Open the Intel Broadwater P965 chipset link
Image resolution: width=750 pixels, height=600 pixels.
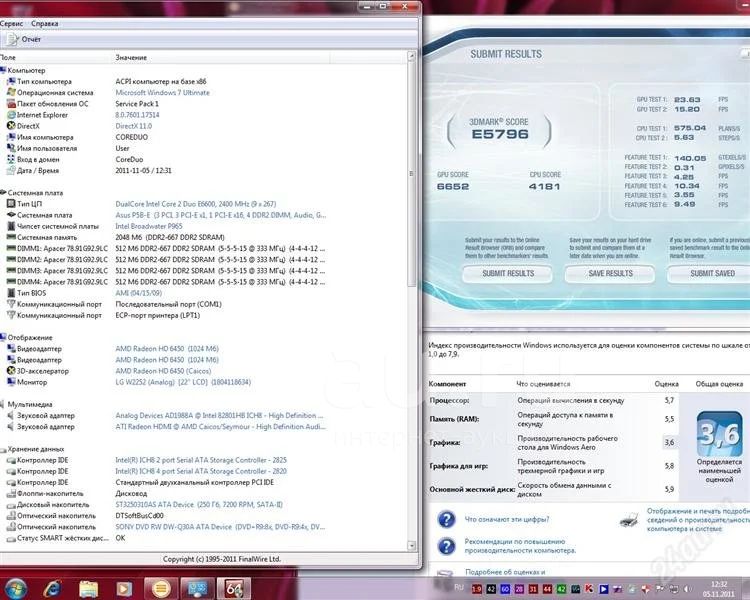[149, 226]
